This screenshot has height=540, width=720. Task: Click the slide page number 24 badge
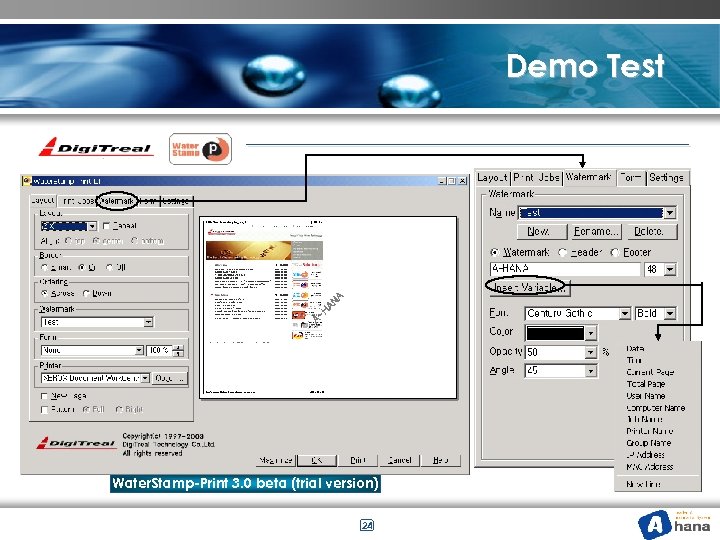[366, 525]
